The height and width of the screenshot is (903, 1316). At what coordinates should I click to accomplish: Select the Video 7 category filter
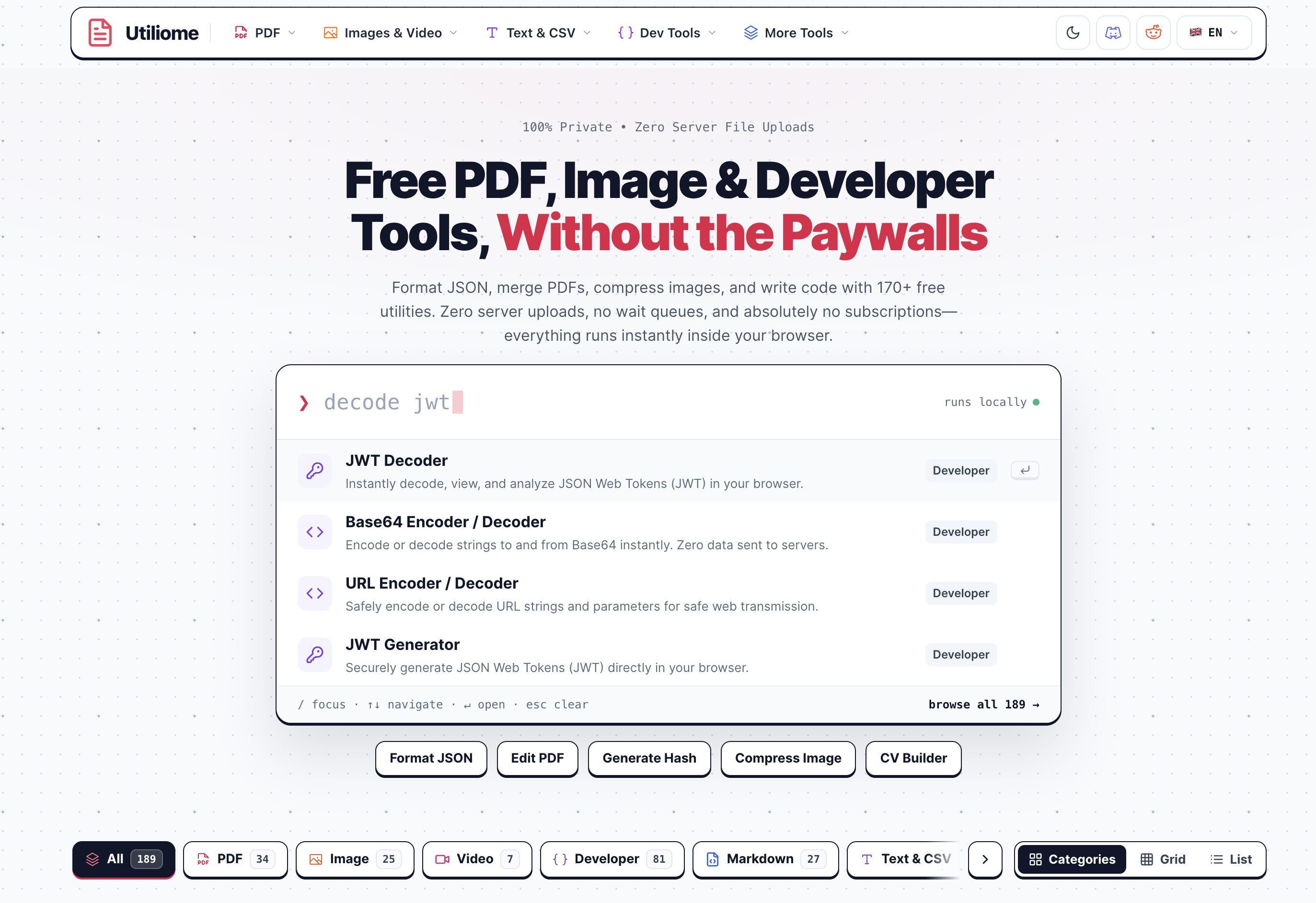(477, 859)
